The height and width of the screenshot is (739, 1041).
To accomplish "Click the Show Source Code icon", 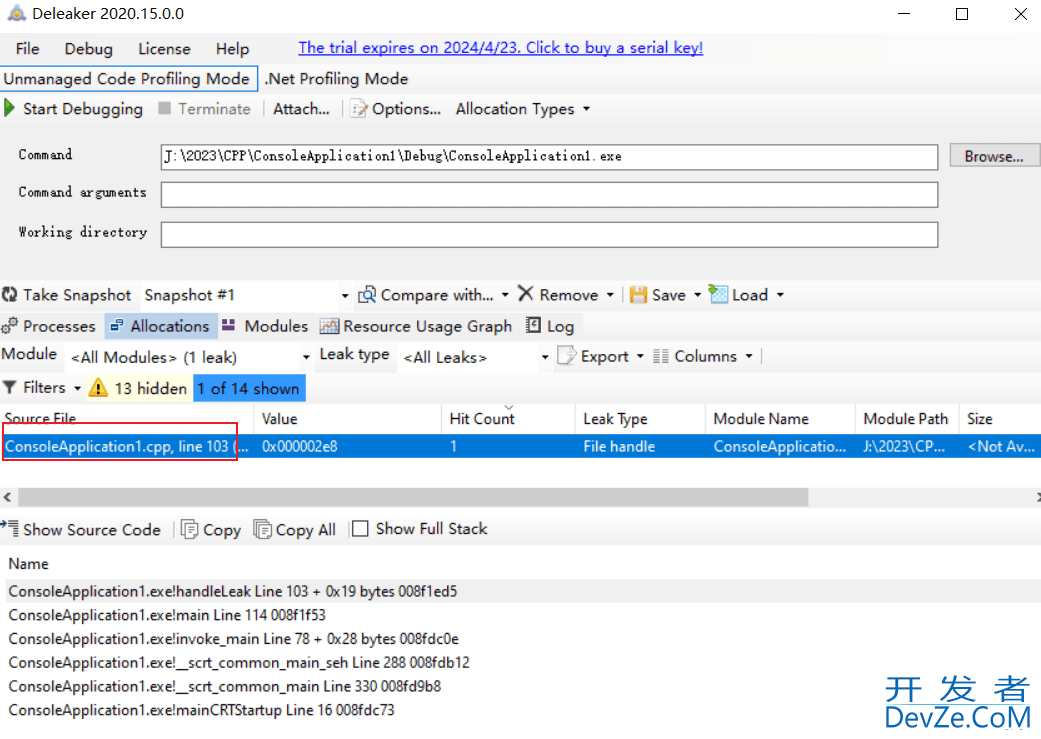I will click(9, 529).
